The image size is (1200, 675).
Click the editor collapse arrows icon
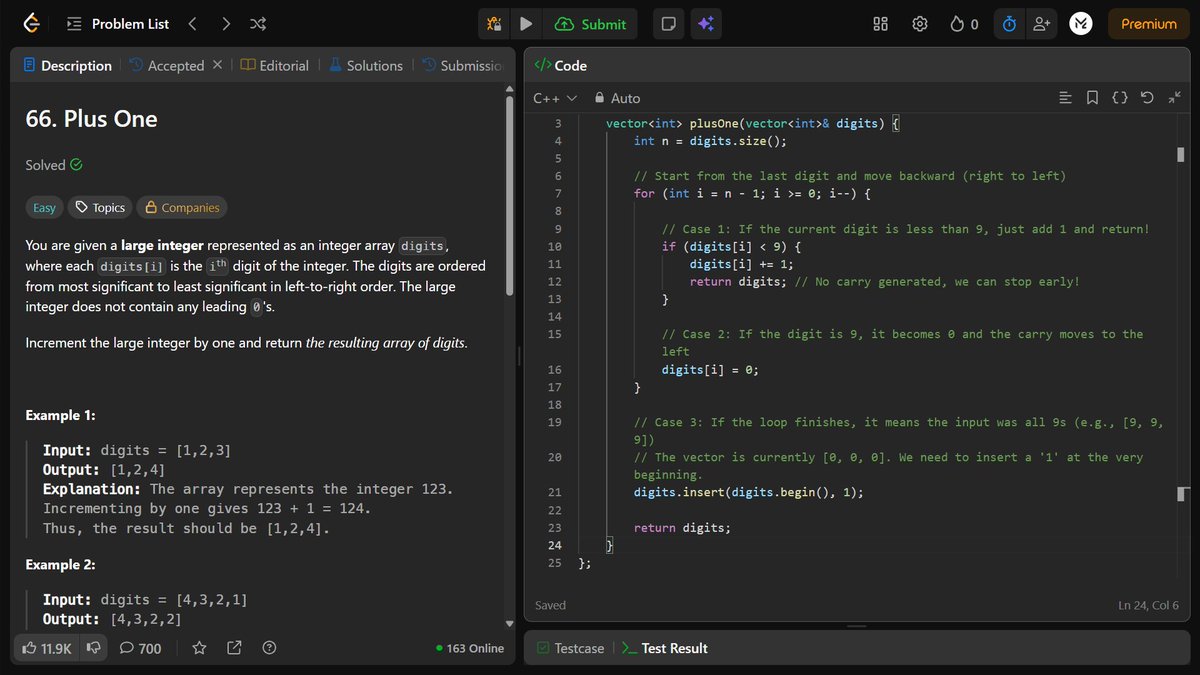[x=1174, y=98]
